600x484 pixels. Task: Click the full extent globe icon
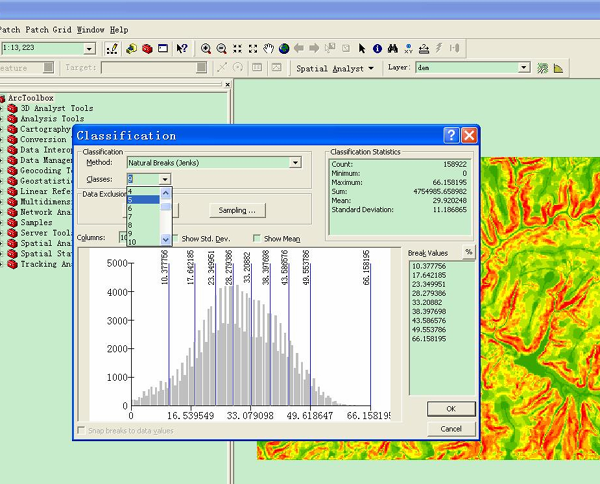click(x=284, y=48)
